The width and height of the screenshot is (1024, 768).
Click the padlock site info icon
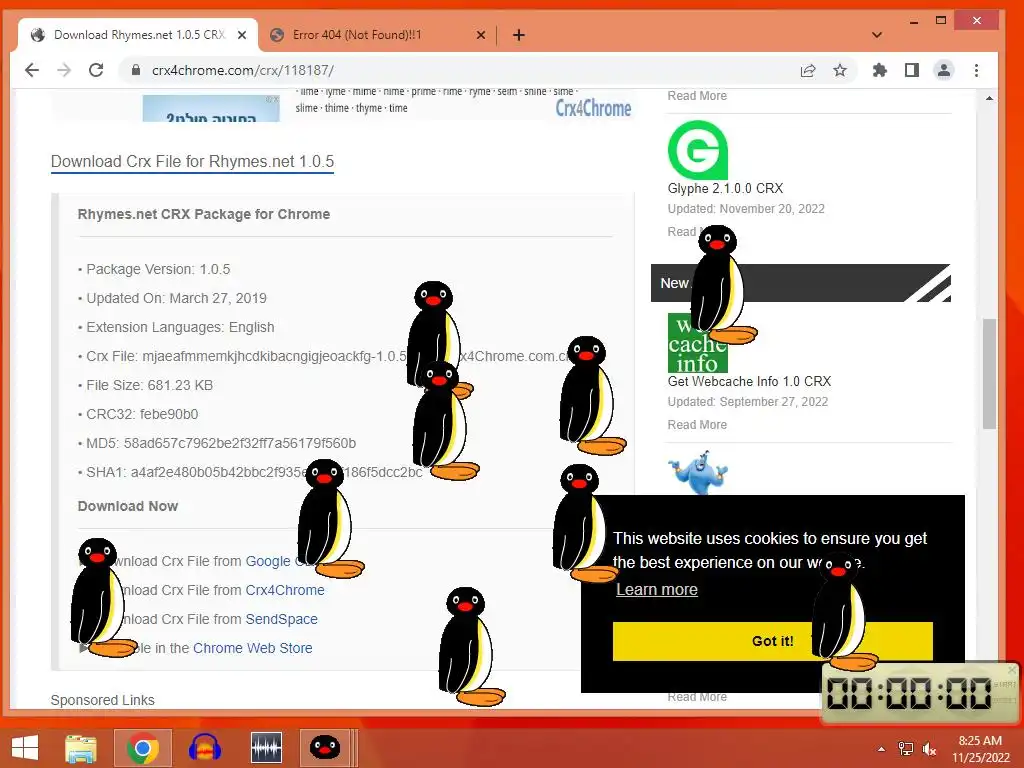pyautogui.click(x=136, y=70)
